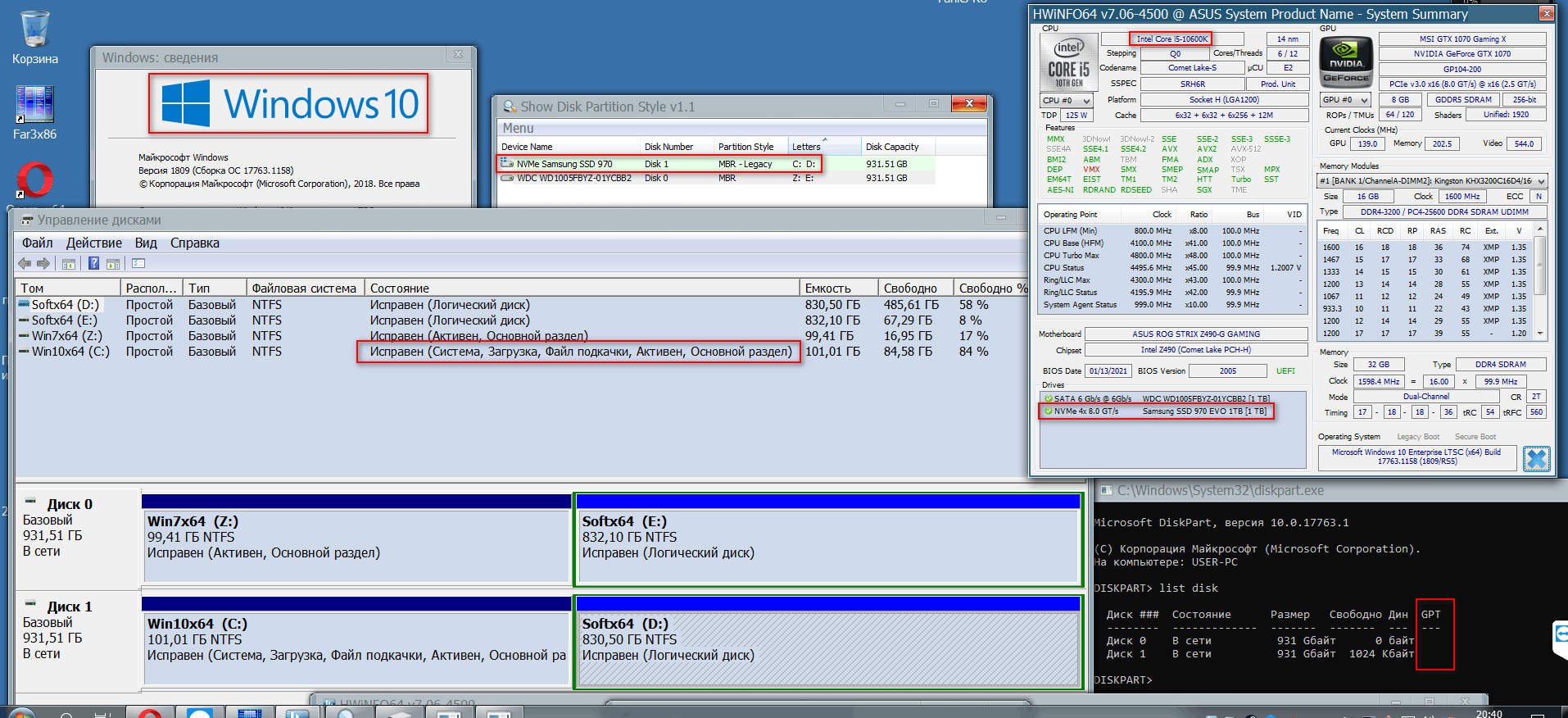Viewport: 1568px width, 718px height.
Task: Click the drive icon of WDC WD1005FBYZ row
Action: [x=508, y=178]
